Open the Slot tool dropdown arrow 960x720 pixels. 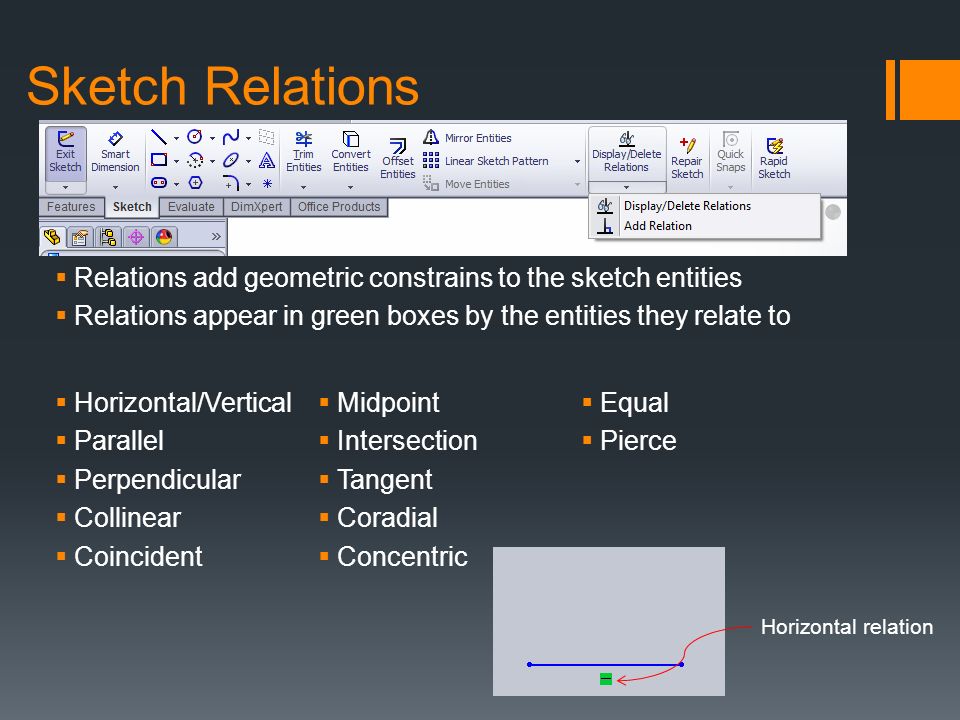click(176, 184)
